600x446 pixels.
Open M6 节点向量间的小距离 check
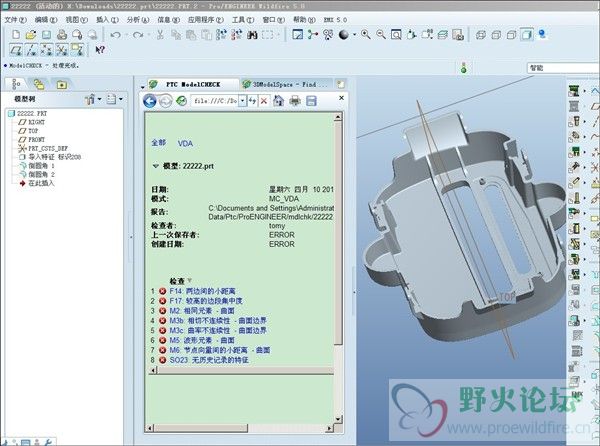point(220,350)
